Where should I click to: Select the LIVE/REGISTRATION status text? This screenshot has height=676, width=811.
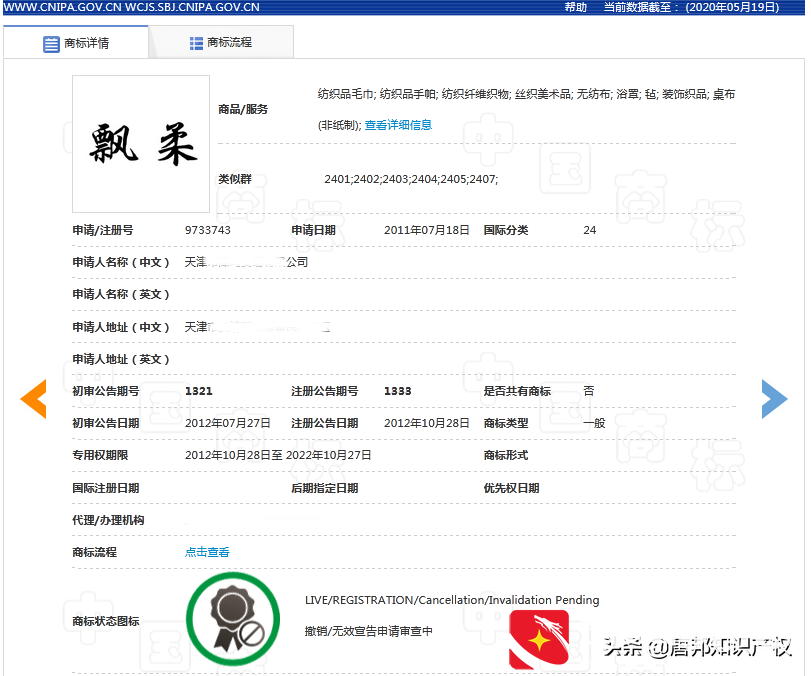pyautogui.click(x=452, y=600)
